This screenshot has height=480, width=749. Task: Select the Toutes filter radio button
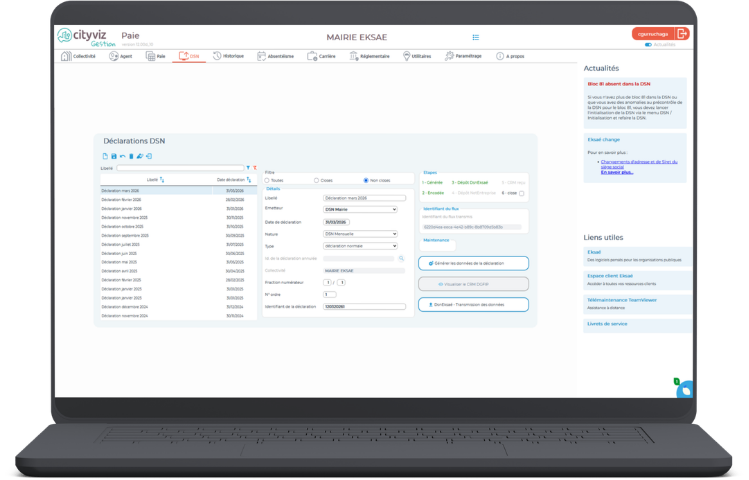coord(267,180)
